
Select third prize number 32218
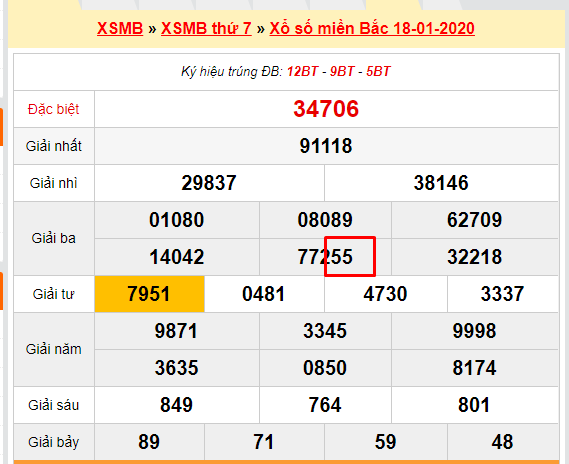tap(474, 257)
